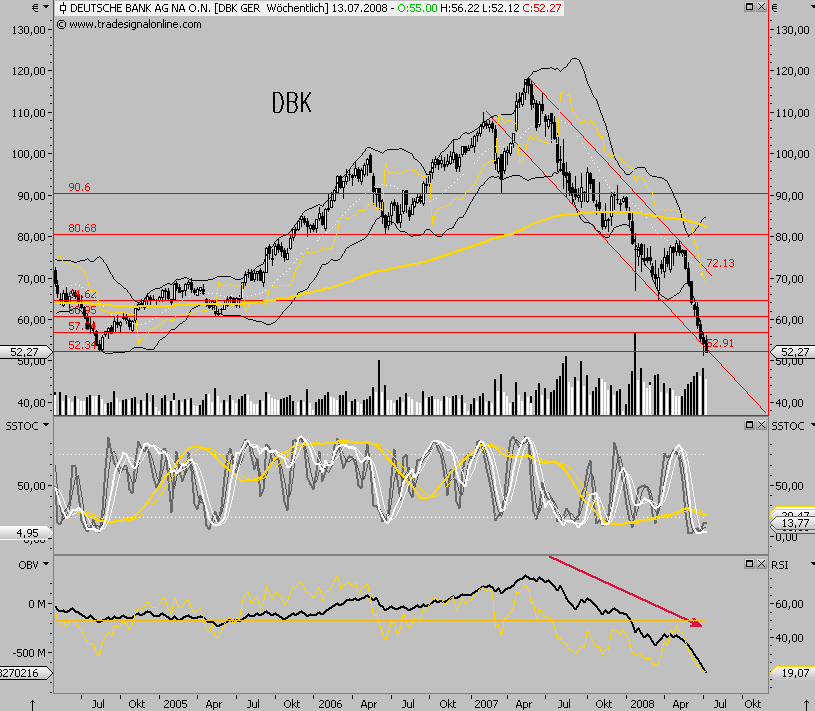
Task: Click the 3270216 volume value box
Action: pyautogui.click(x=20, y=673)
